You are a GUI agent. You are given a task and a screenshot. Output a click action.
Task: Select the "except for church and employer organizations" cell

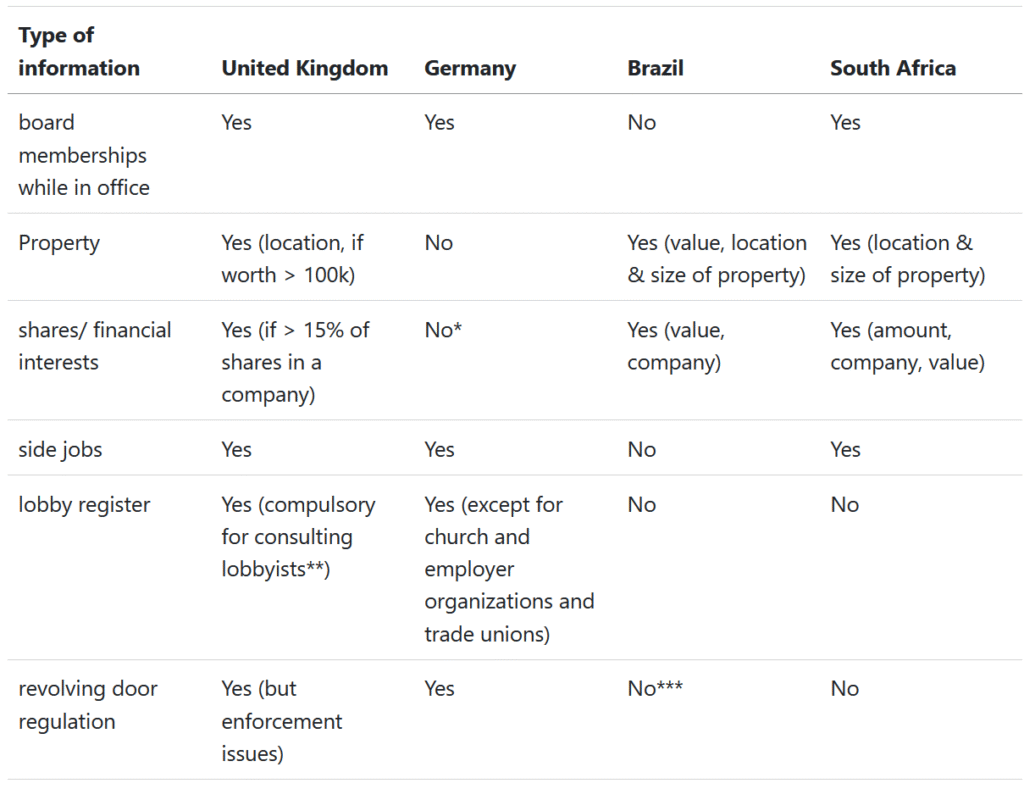[508, 569]
